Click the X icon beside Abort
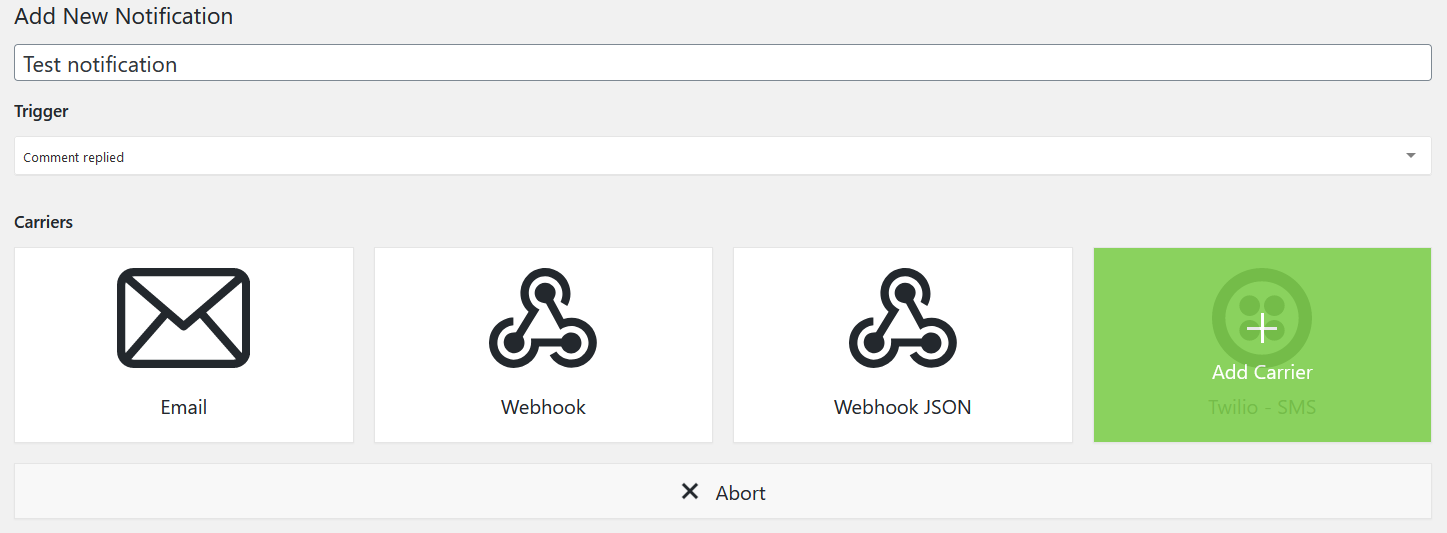1447x533 pixels. point(690,492)
